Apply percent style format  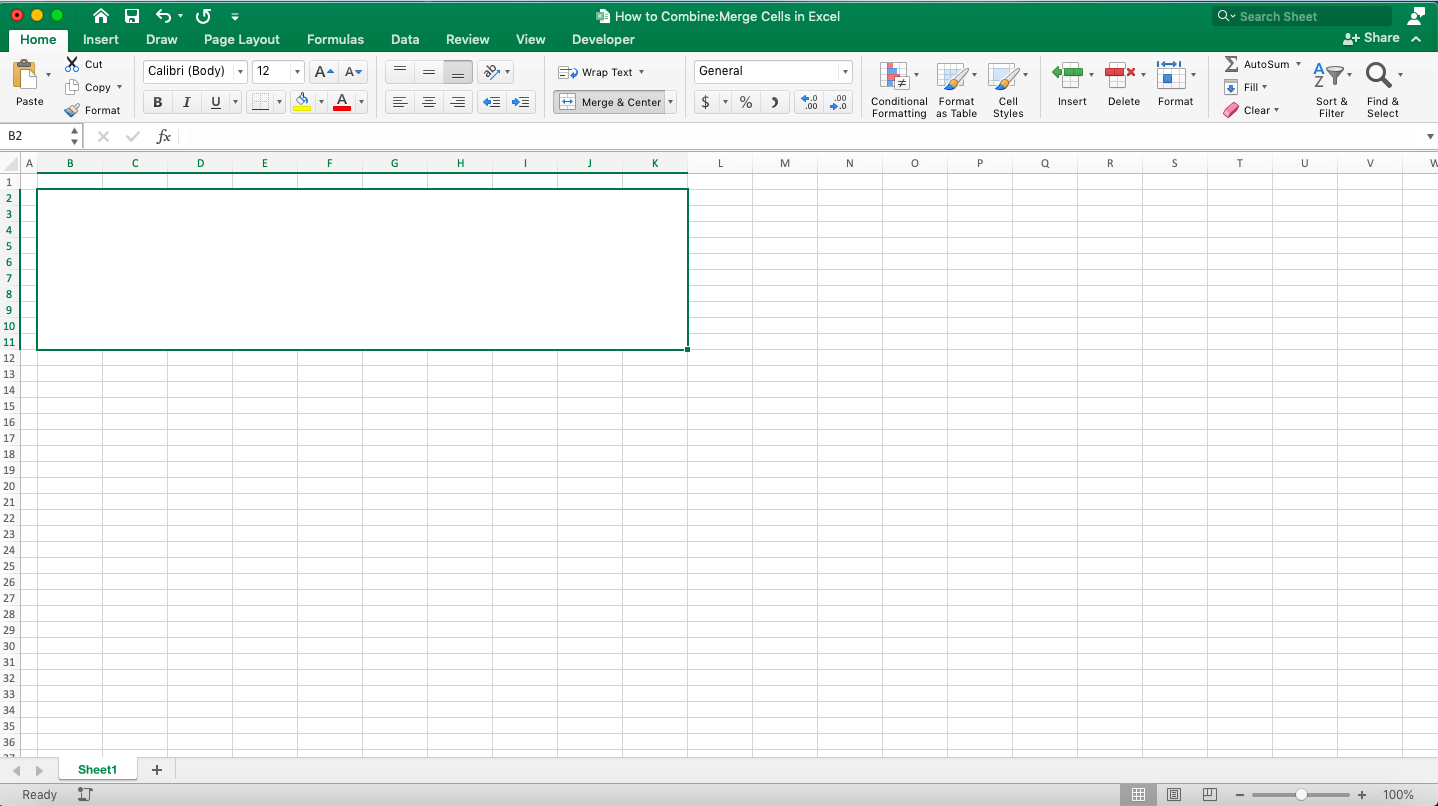coord(746,102)
